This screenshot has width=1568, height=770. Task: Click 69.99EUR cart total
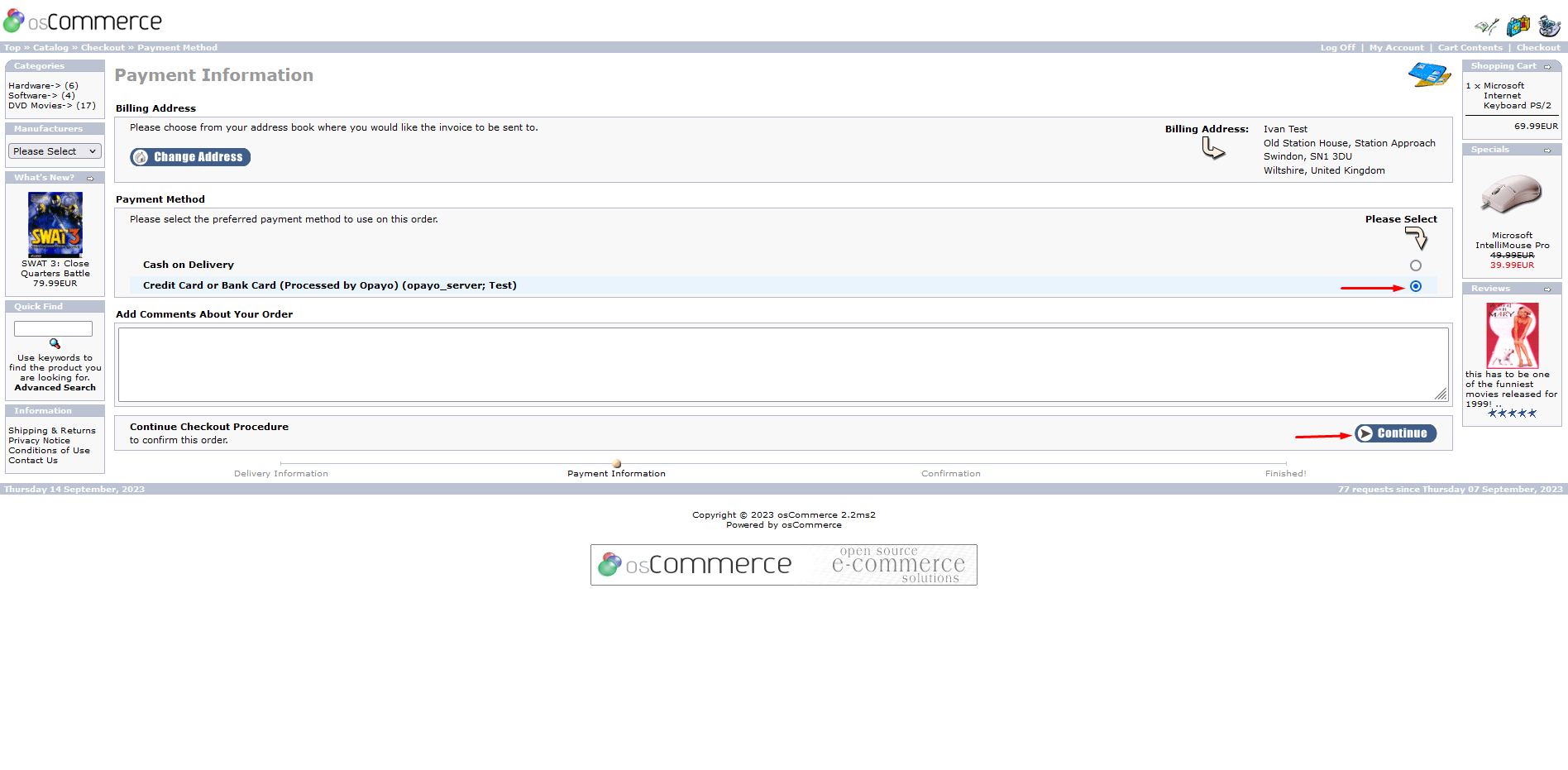(1536, 127)
